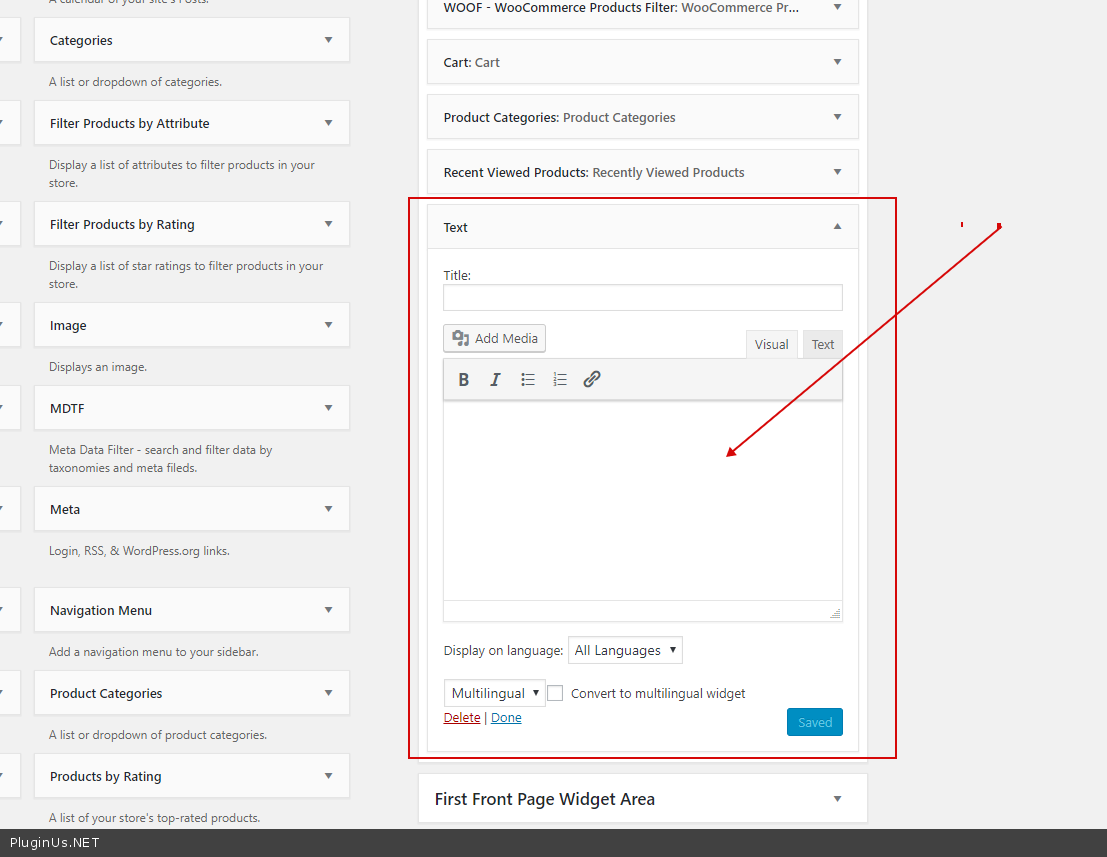
Task: Click into the widget Title field
Action: [642, 298]
